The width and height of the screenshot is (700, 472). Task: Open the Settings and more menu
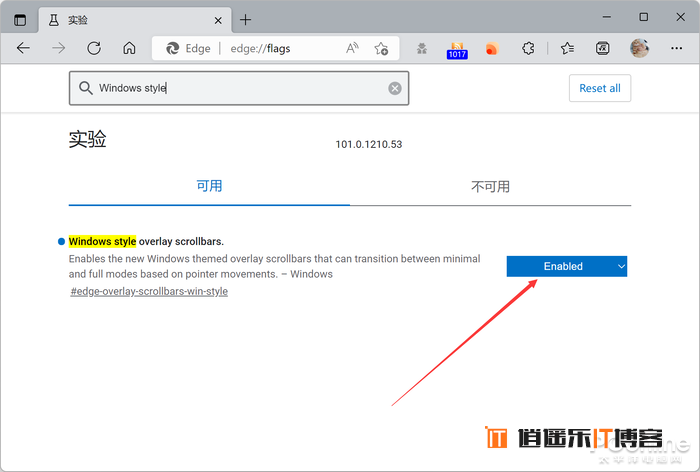point(676,48)
